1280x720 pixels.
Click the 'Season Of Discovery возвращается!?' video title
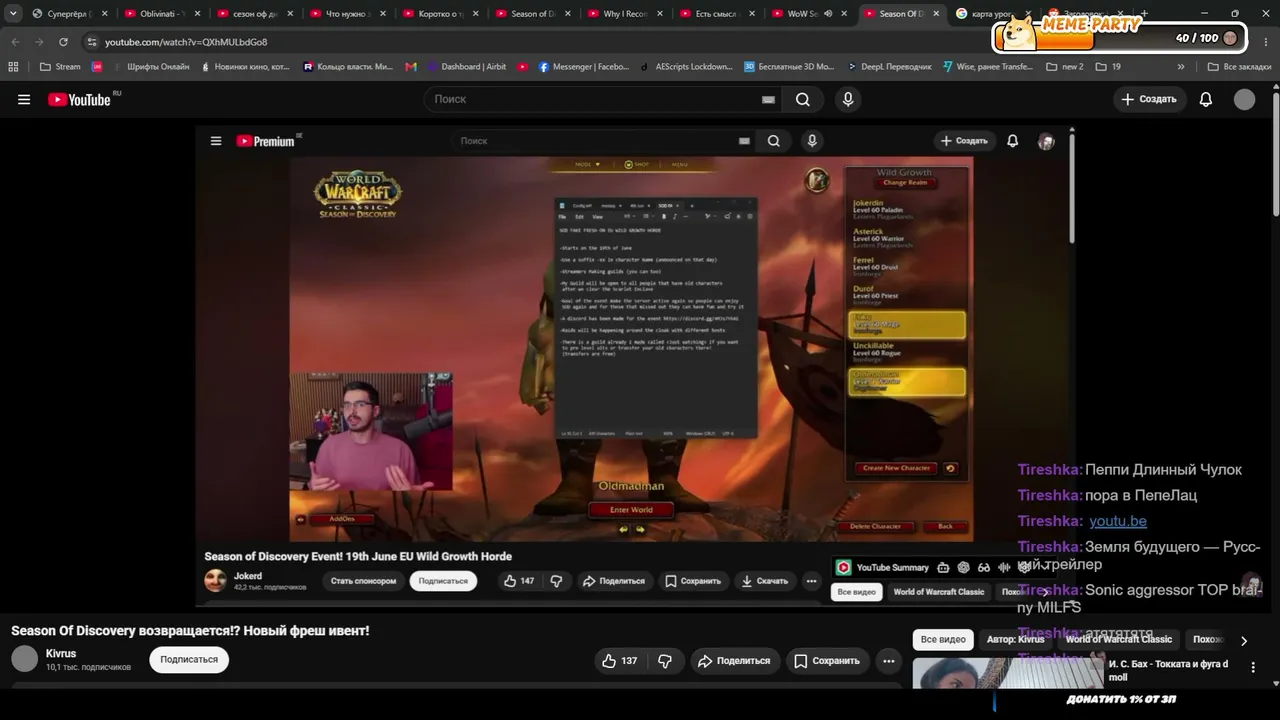point(190,631)
